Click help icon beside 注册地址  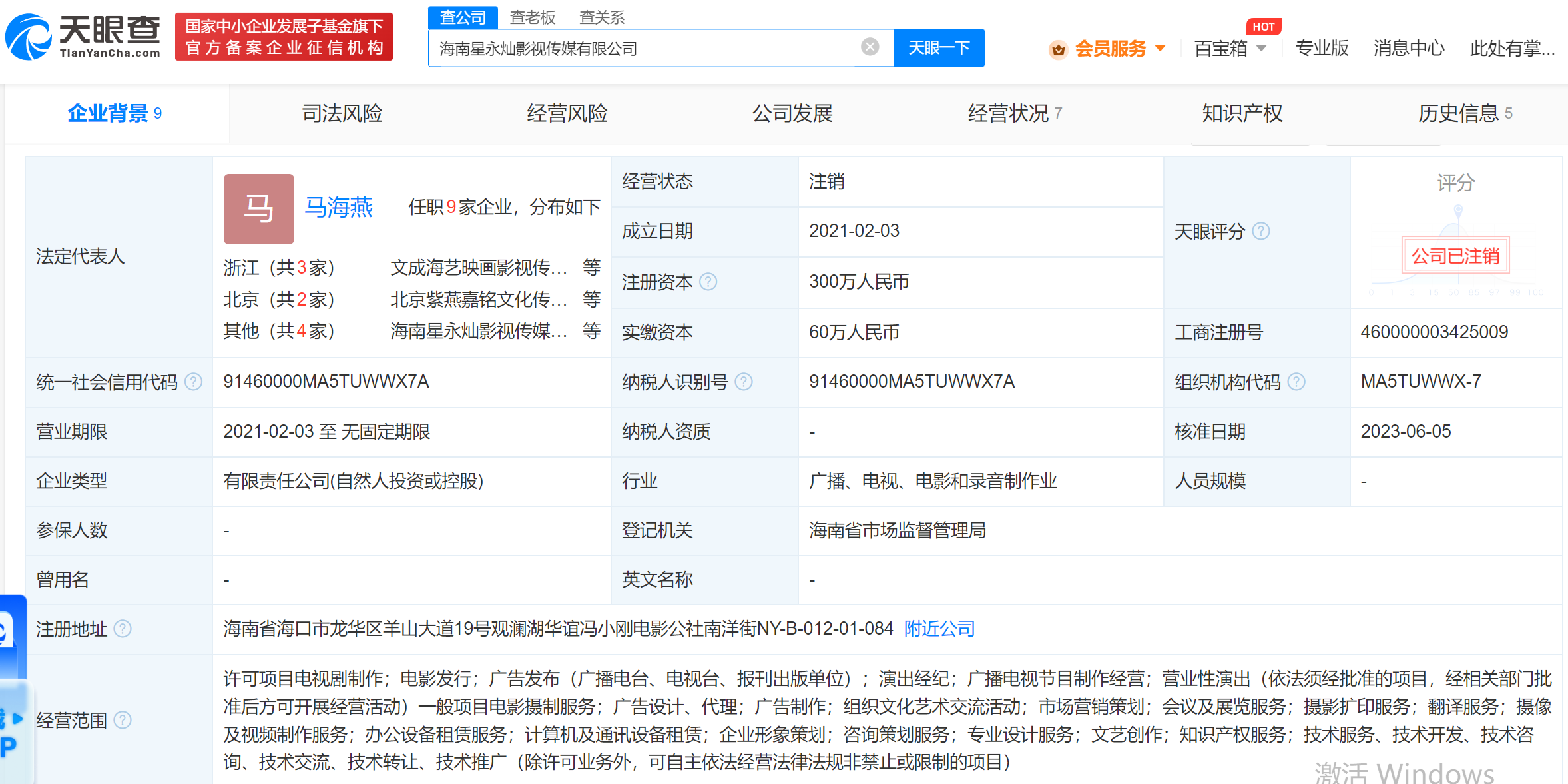[x=123, y=629]
